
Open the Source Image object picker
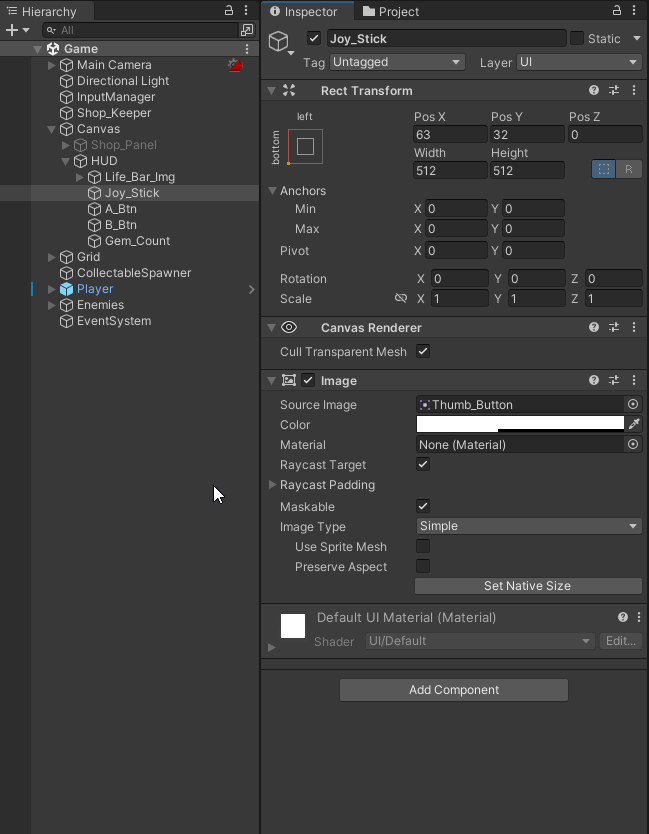[633, 405]
